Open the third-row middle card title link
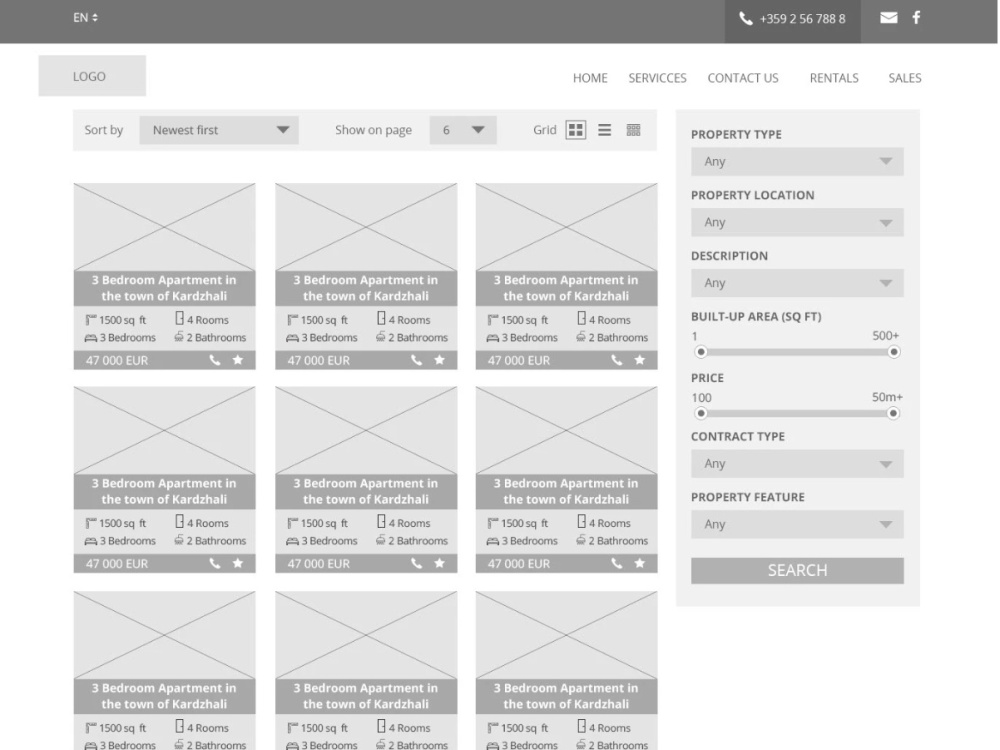The image size is (1000, 750). click(x=366, y=696)
